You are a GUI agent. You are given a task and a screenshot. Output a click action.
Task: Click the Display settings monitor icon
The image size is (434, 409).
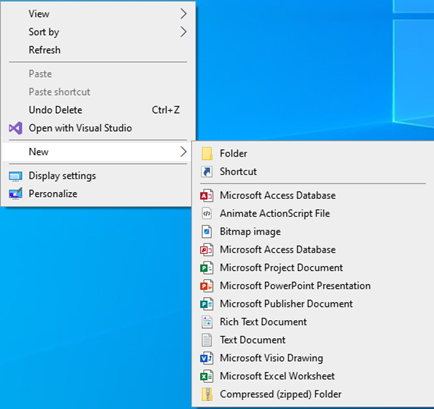coord(15,176)
